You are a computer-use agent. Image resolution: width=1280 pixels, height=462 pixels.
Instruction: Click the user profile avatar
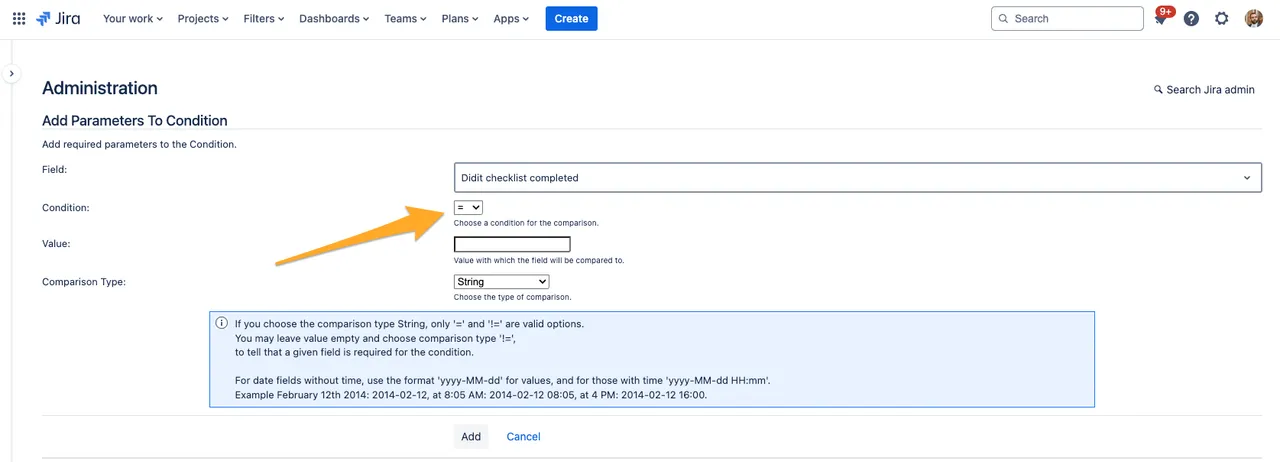(1254, 18)
